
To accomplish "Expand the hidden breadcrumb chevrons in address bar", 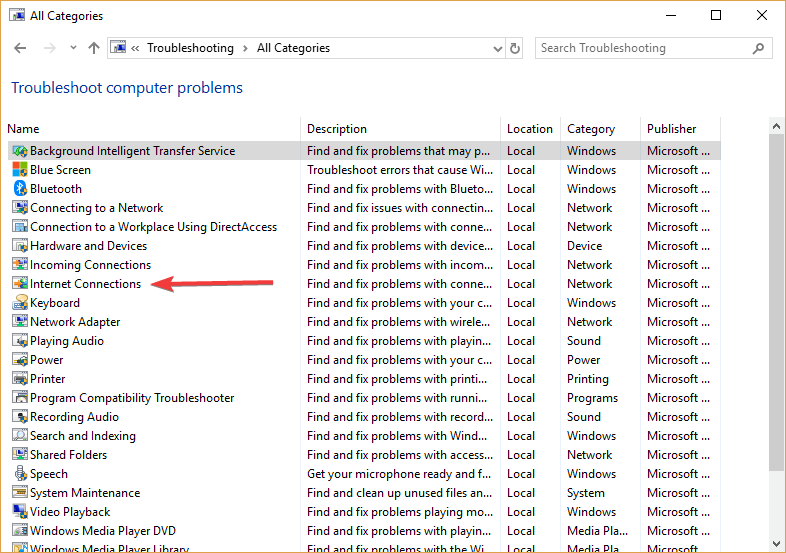I will click(x=135, y=48).
